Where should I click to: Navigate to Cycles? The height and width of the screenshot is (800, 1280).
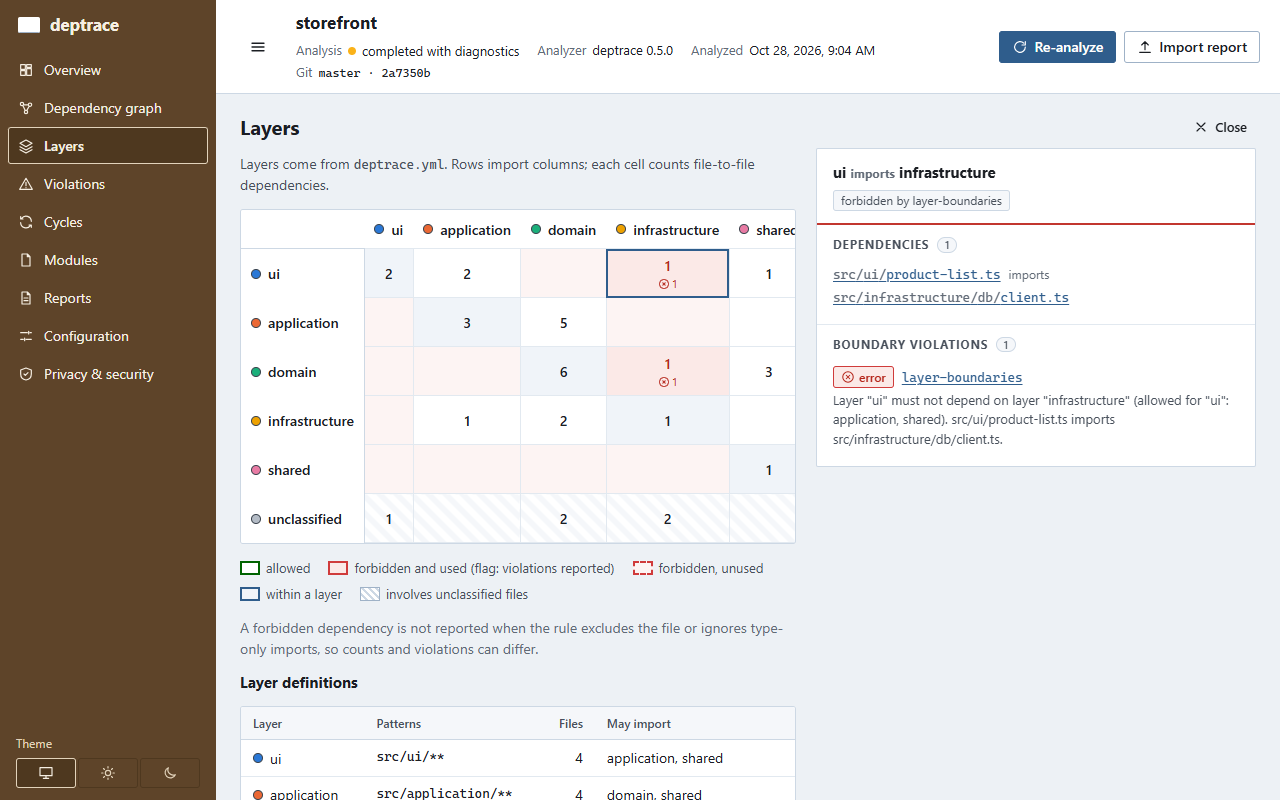108,222
